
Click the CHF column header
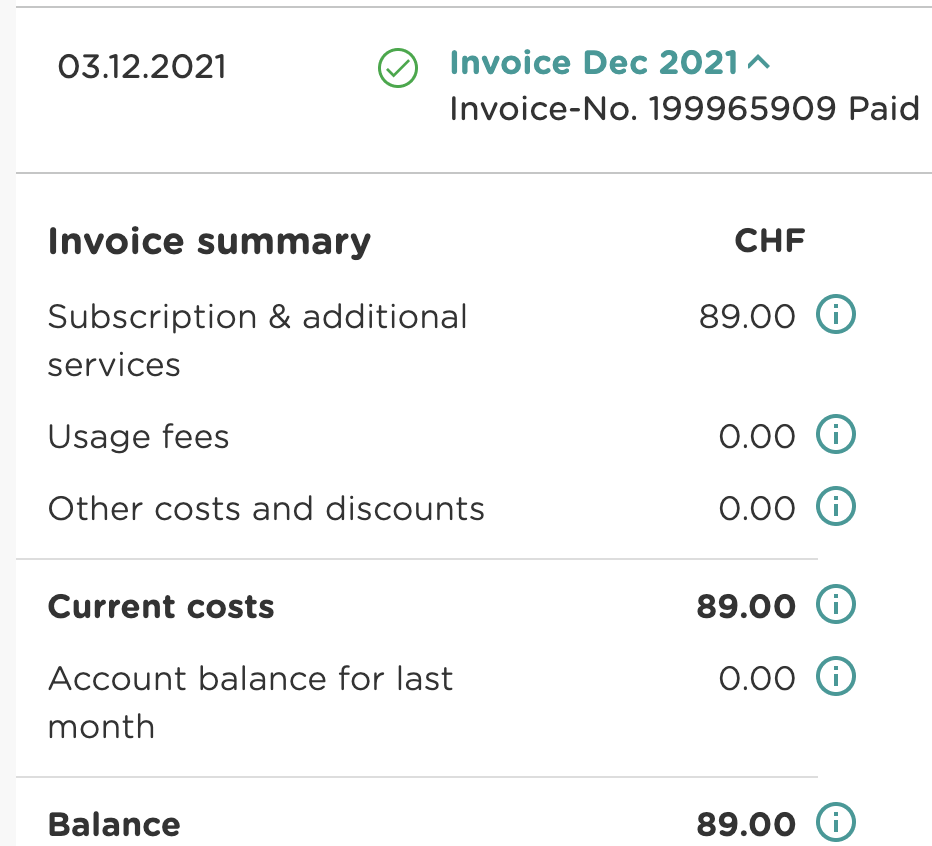[770, 242]
